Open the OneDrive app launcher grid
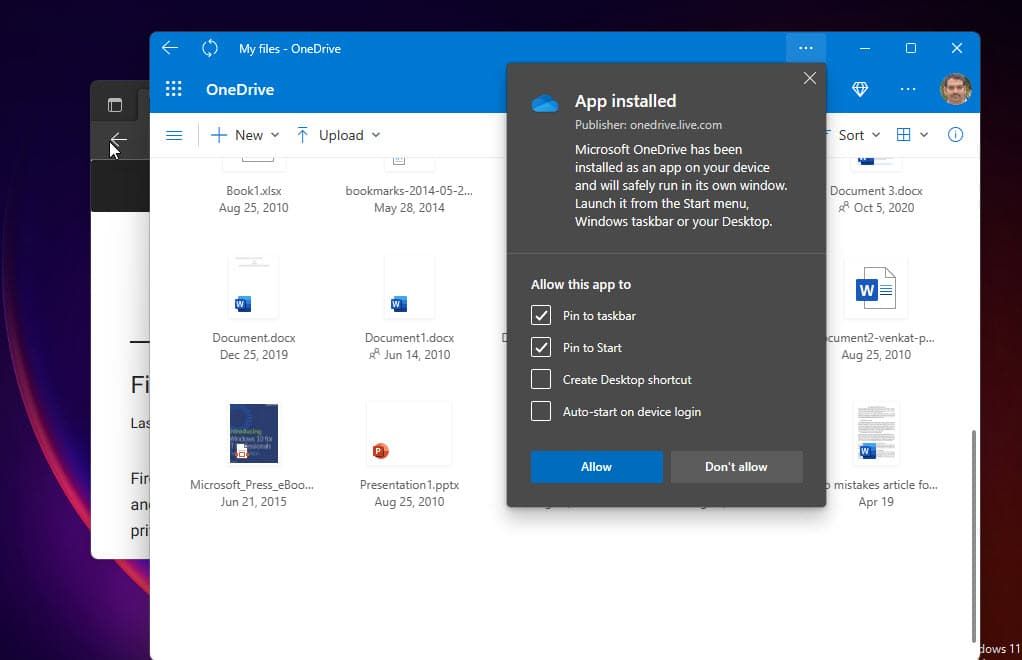The height and width of the screenshot is (660, 1022). point(173,89)
